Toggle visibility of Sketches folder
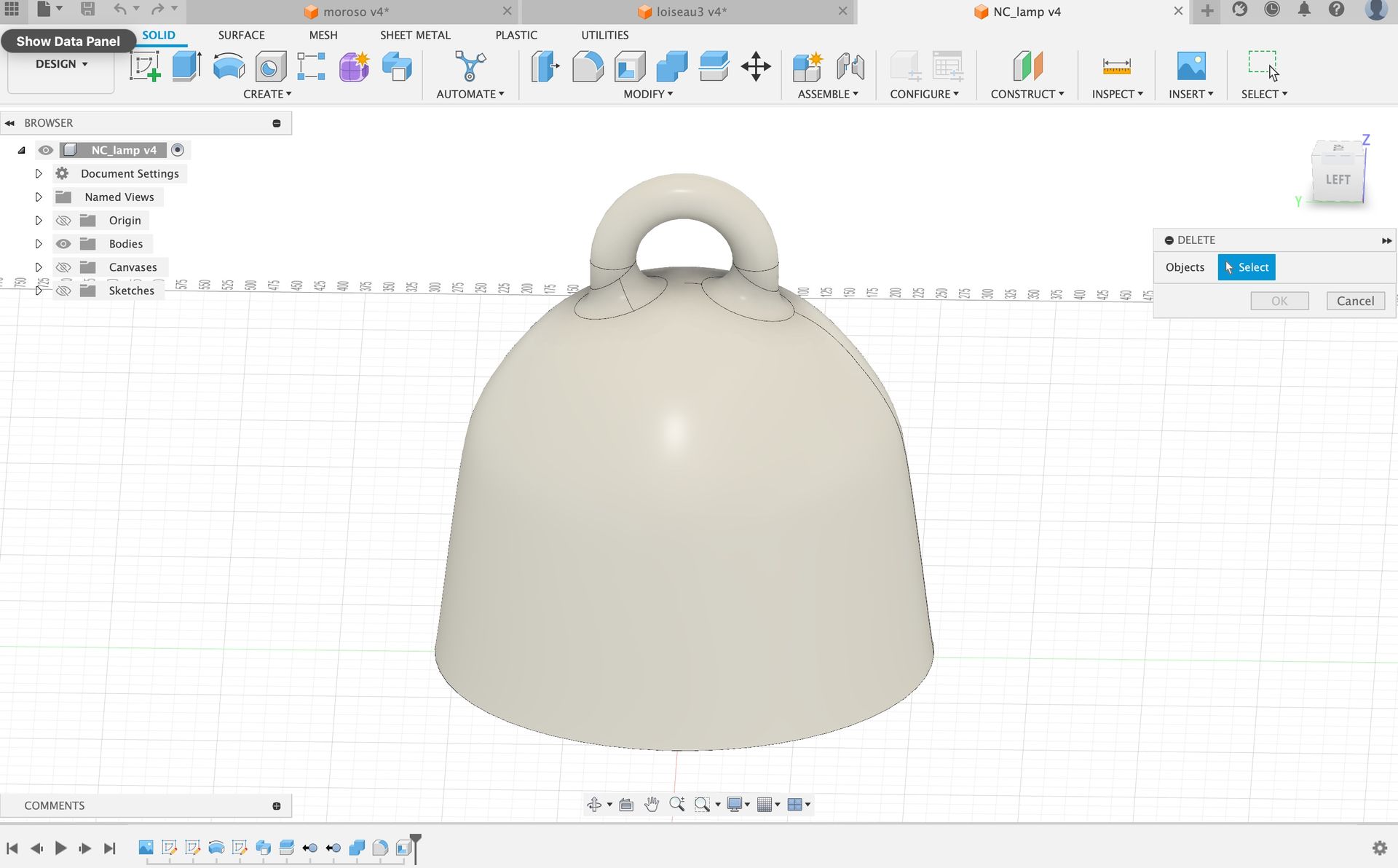This screenshot has height=868, width=1398. pos(63,291)
